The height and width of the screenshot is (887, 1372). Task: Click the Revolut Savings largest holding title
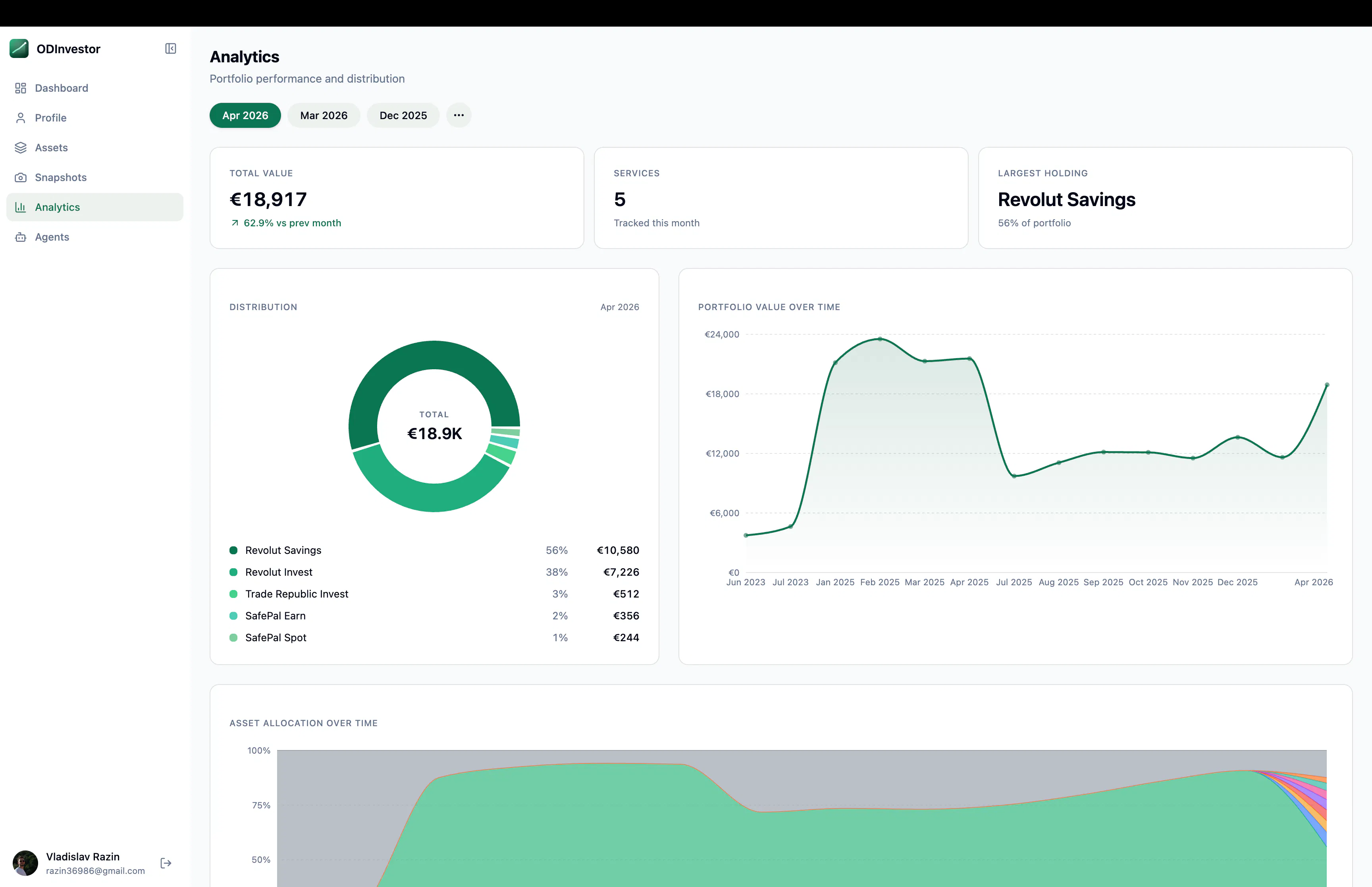(x=1066, y=199)
